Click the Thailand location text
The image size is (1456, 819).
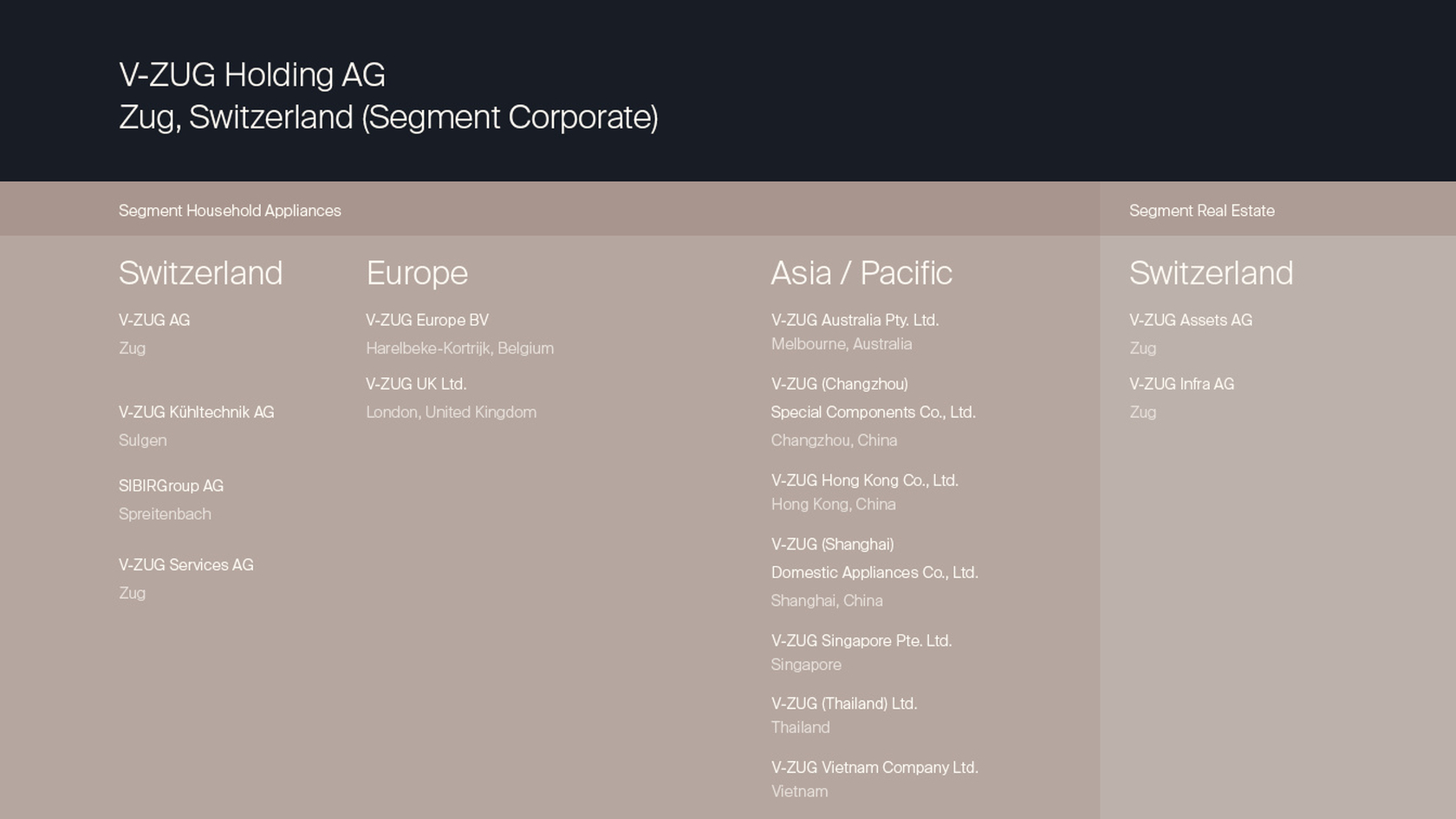pos(800,728)
